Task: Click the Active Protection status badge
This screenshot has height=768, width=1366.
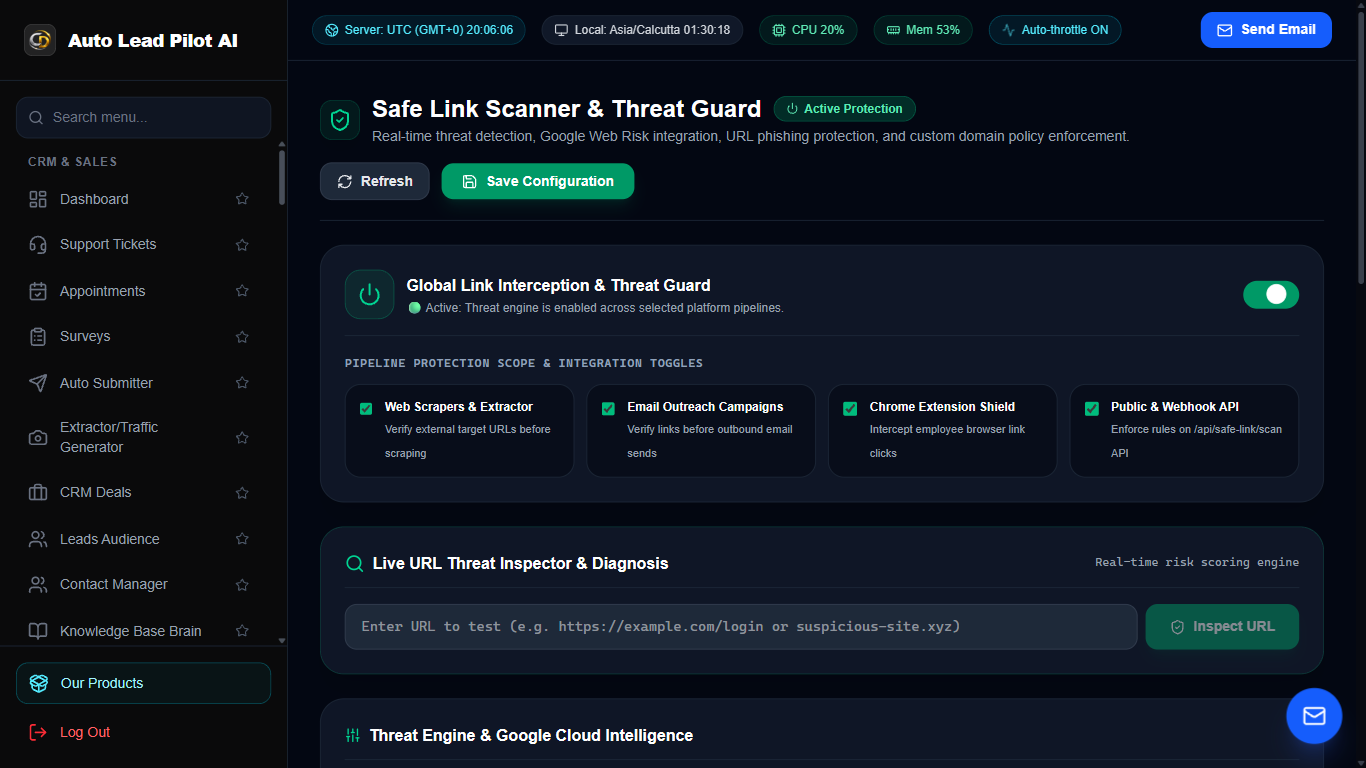Action: coord(845,109)
